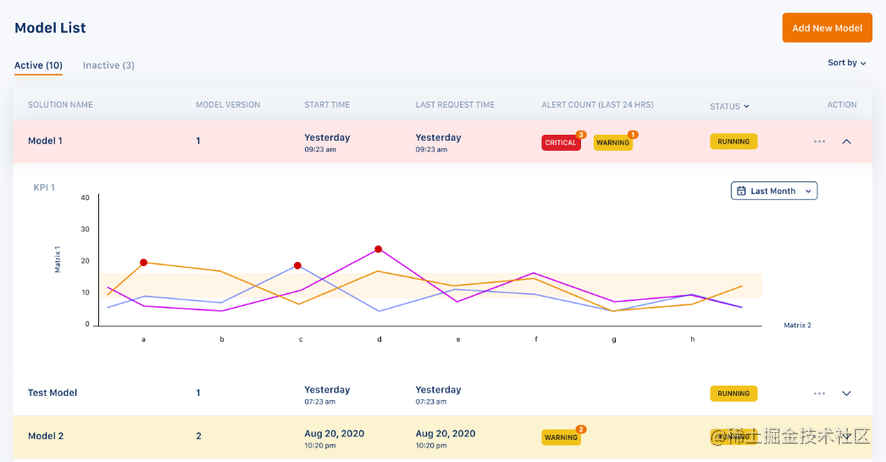Open the three-dot menu for Model 1
The image size is (886, 462).
tap(819, 142)
